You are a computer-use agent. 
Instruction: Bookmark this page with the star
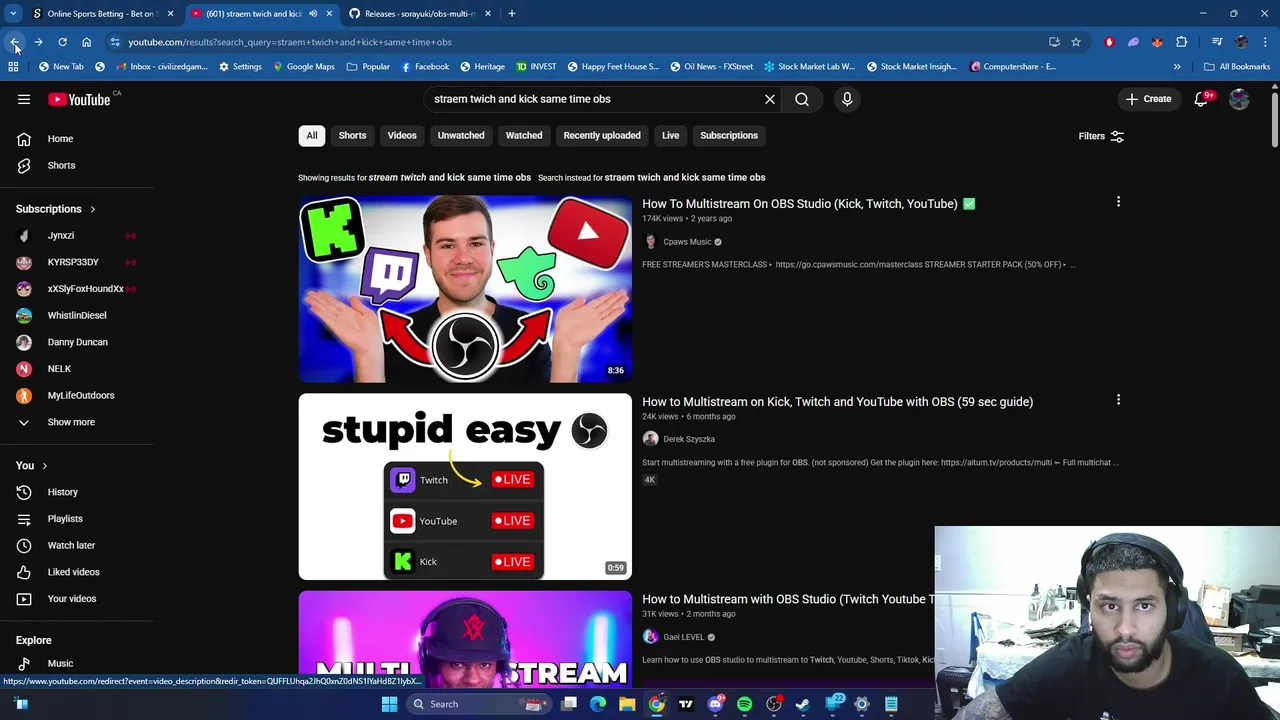point(1076,42)
